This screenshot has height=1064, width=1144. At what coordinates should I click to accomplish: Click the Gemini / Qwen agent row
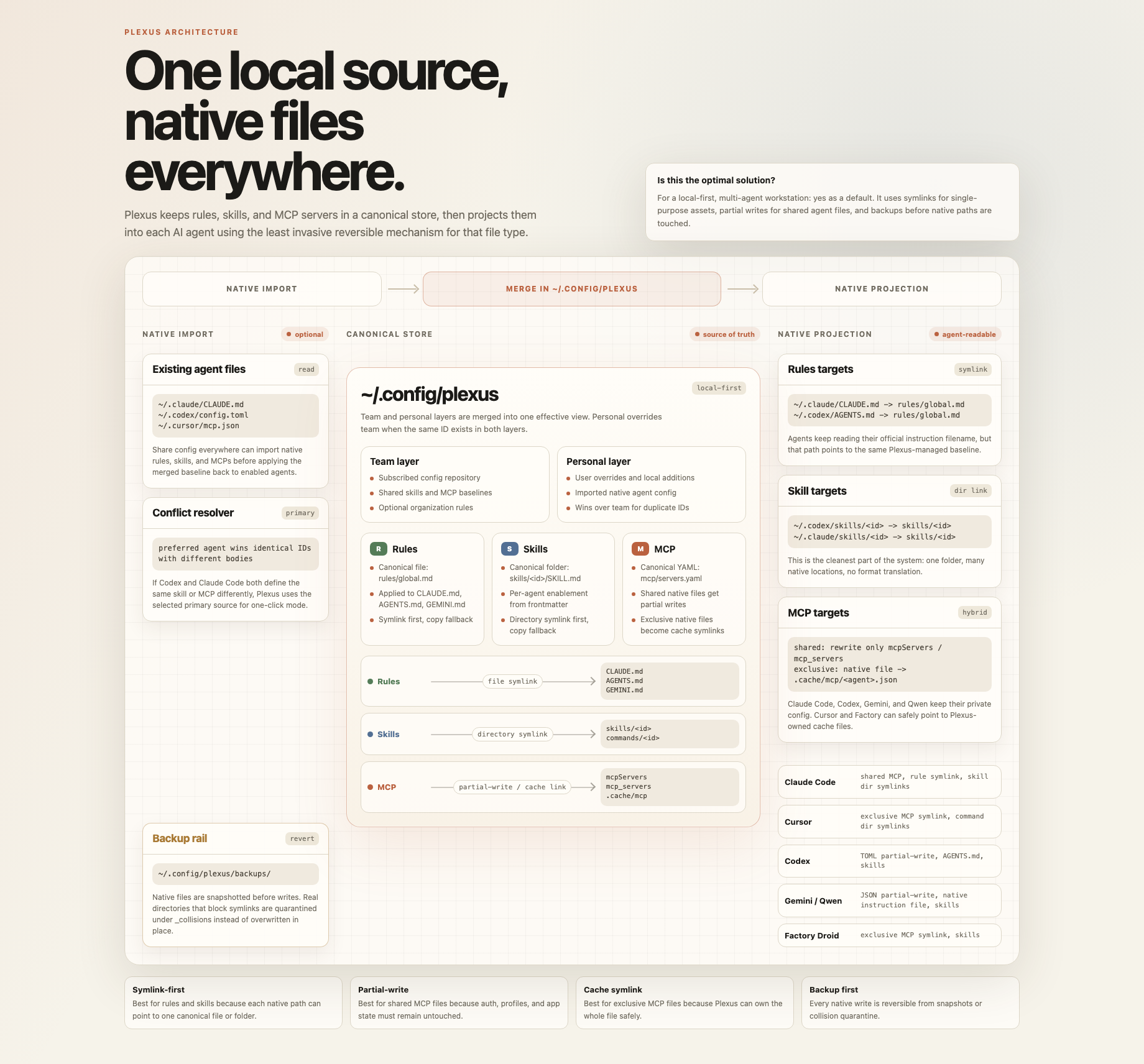pos(889,901)
